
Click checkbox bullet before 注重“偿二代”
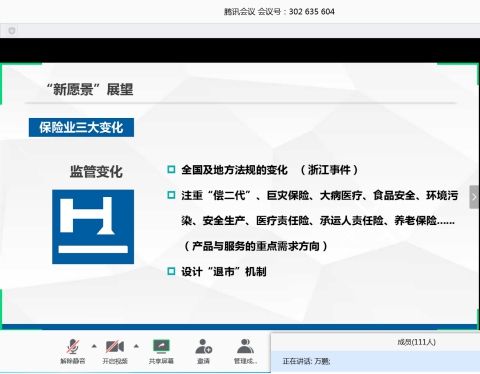pyautogui.click(x=171, y=195)
